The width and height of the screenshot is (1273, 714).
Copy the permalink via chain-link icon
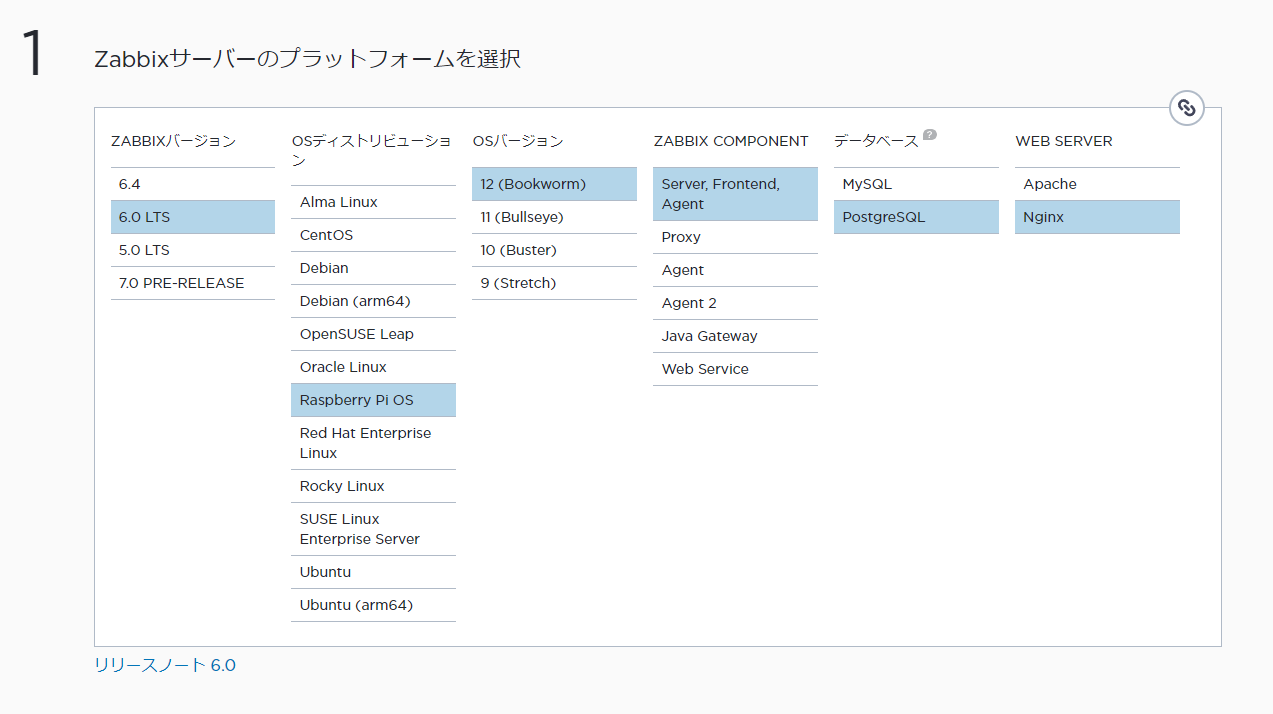pos(1187,108)
